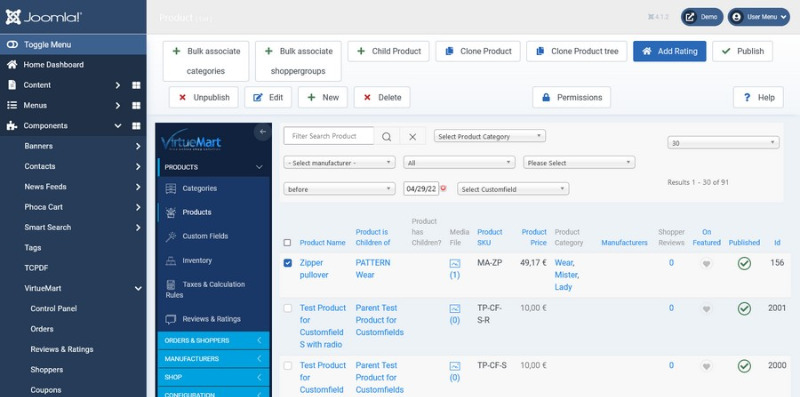
Task: Open the PATTERN Wear parent product link
Action: pyautogui.click(x=373, y=269)
